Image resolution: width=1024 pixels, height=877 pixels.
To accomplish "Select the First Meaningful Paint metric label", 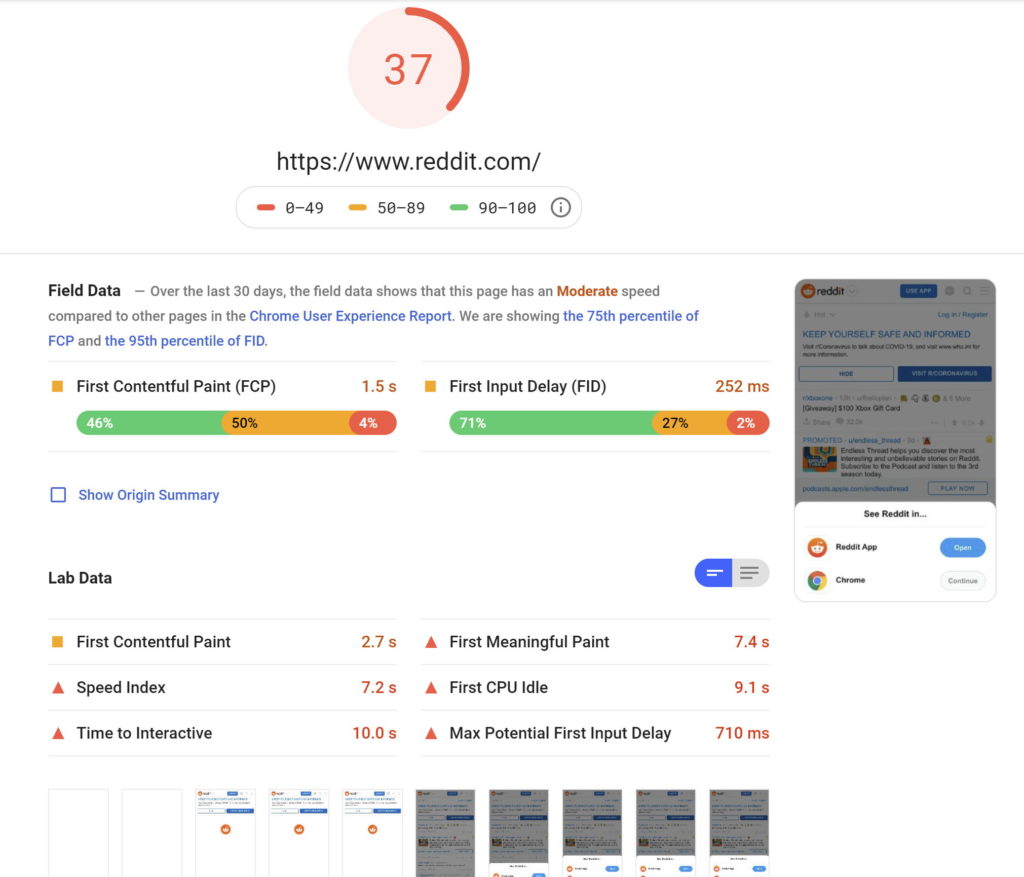I will click(x=529, y=642).
